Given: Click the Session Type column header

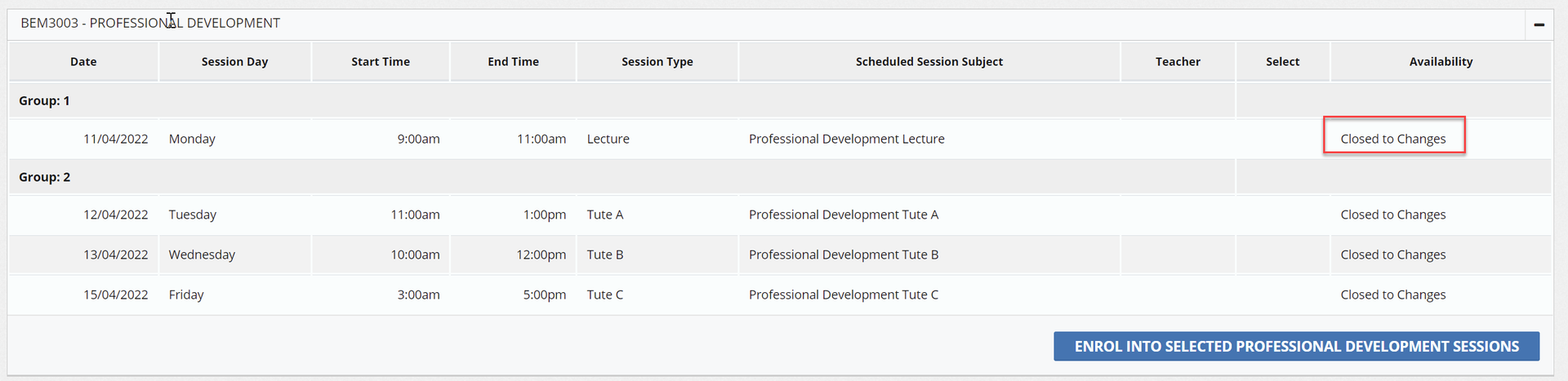Looking at the screenshot, I should [657, 62].
